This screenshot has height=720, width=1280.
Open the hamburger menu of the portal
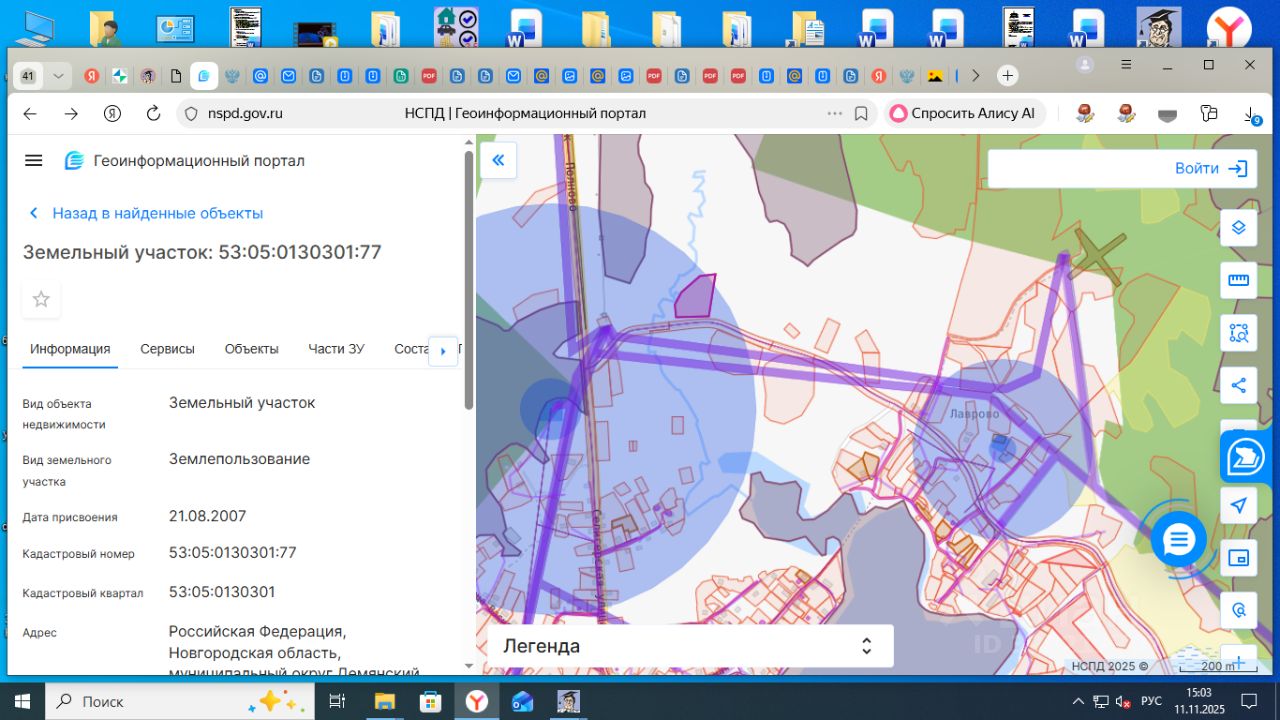tap(34, 161)
